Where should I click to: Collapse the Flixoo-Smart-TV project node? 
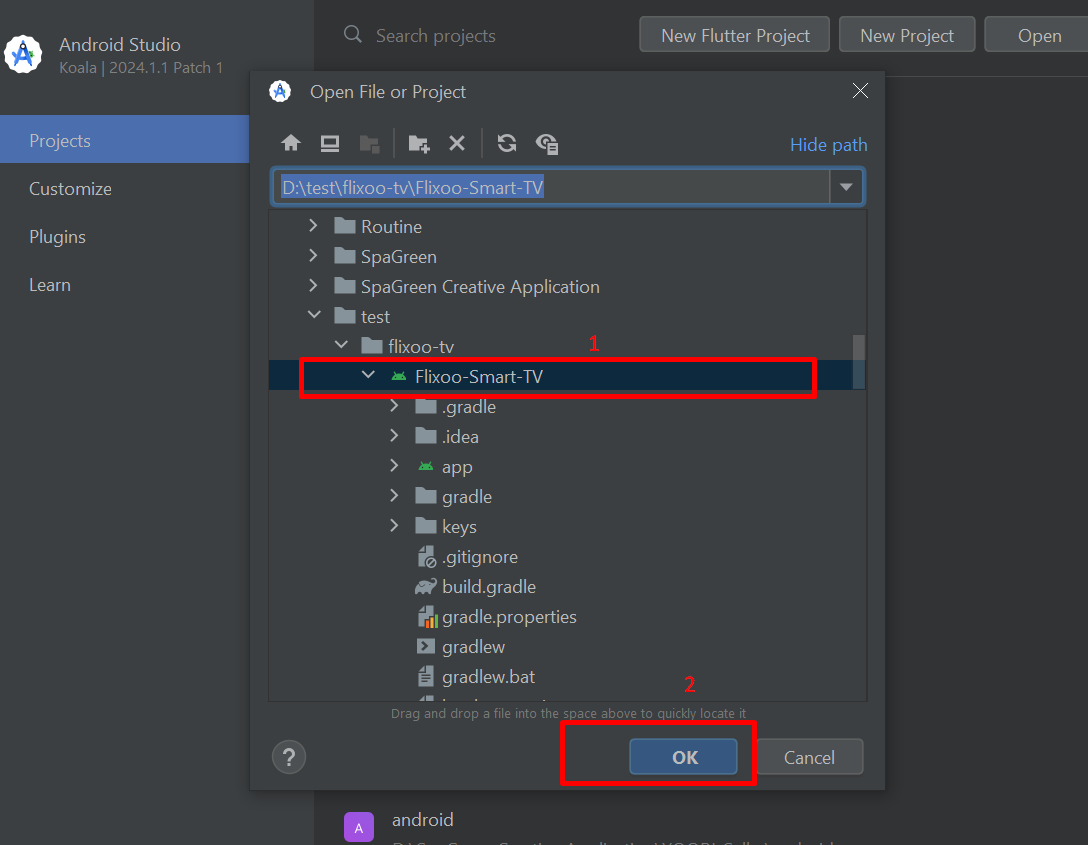368,375
